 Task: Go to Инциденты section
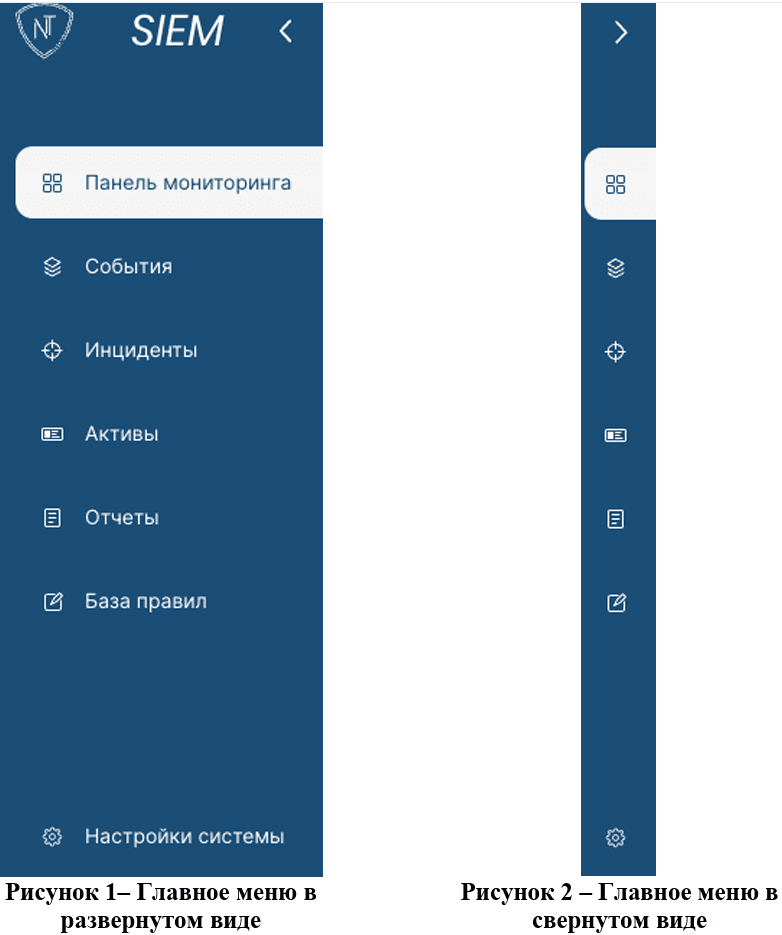click(169, 350)
